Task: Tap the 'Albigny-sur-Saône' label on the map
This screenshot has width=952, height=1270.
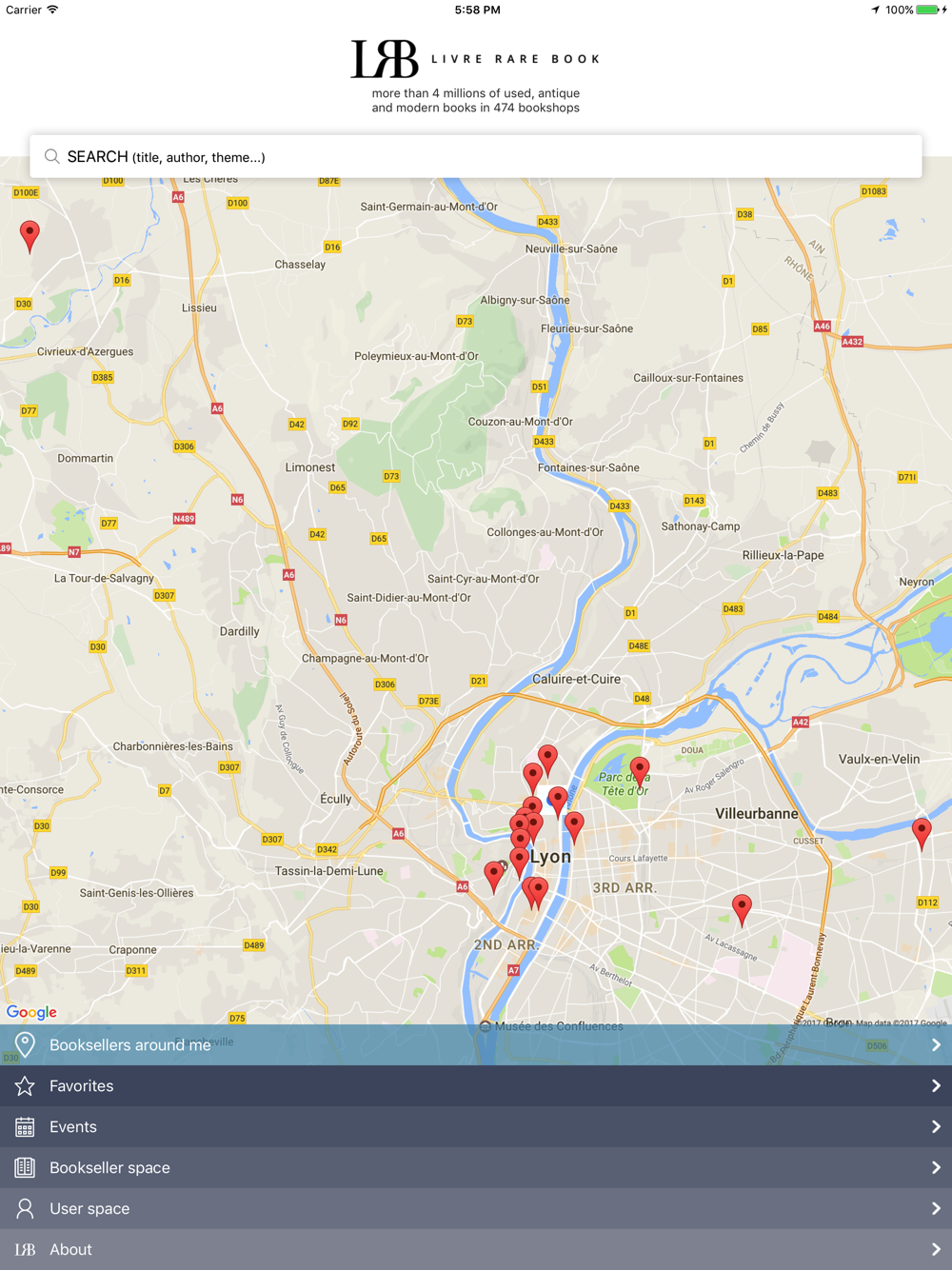Action: pyautogui.click(x=525, y=300)
